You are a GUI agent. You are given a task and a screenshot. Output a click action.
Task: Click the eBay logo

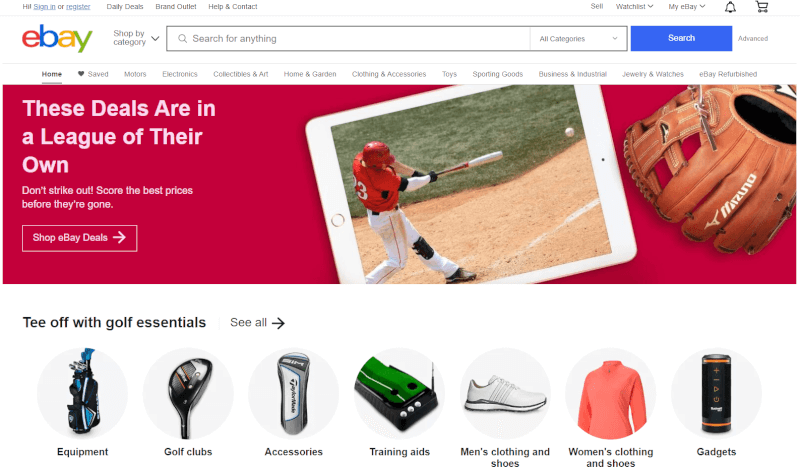click(57, 38)
